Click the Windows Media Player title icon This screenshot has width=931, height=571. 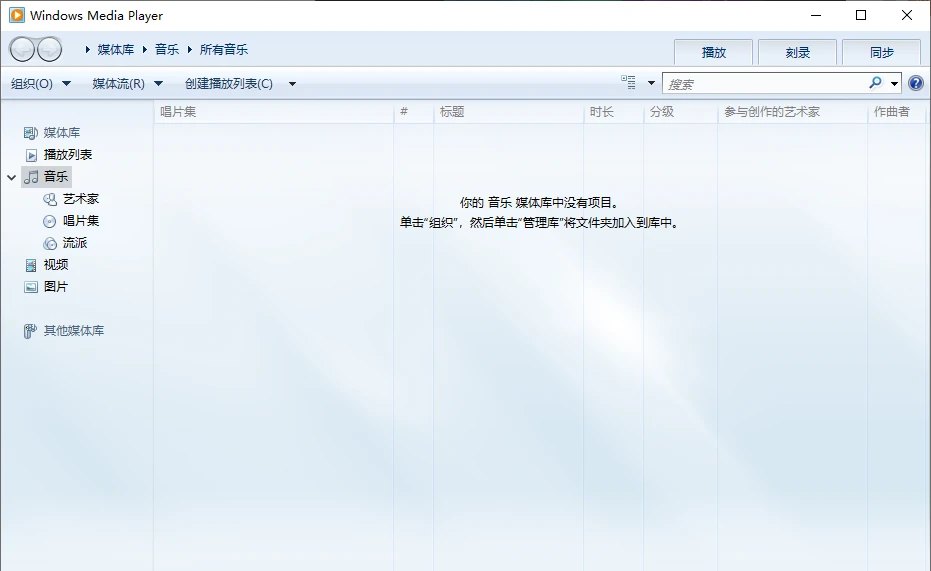17,15
